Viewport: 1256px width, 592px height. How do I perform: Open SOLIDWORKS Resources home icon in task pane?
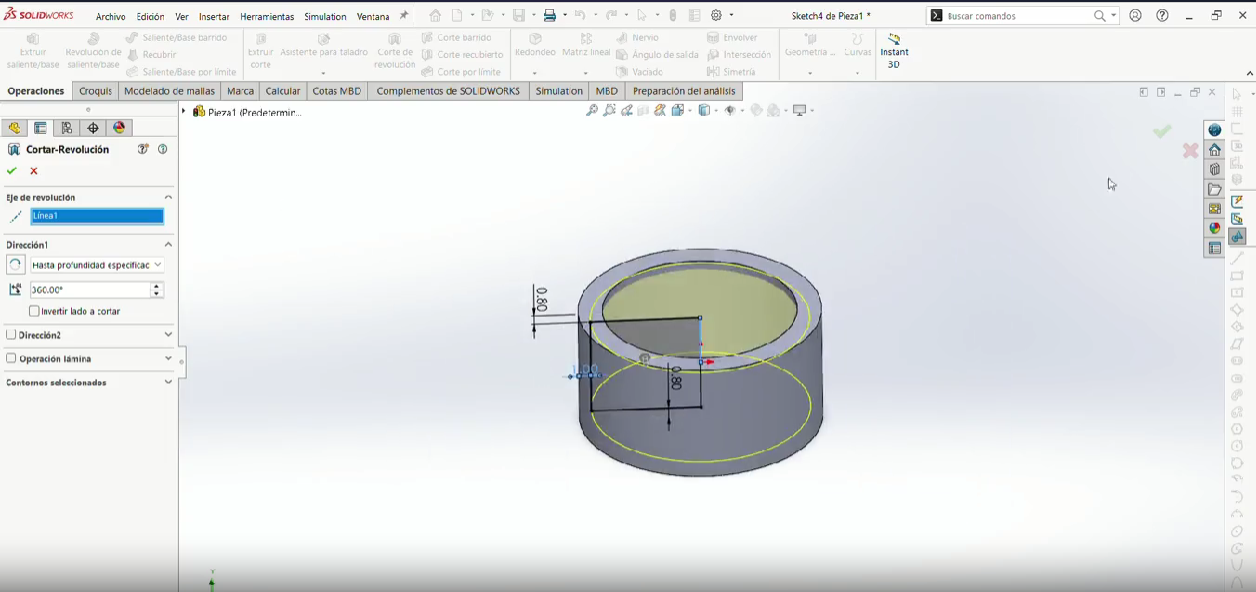1215,150
